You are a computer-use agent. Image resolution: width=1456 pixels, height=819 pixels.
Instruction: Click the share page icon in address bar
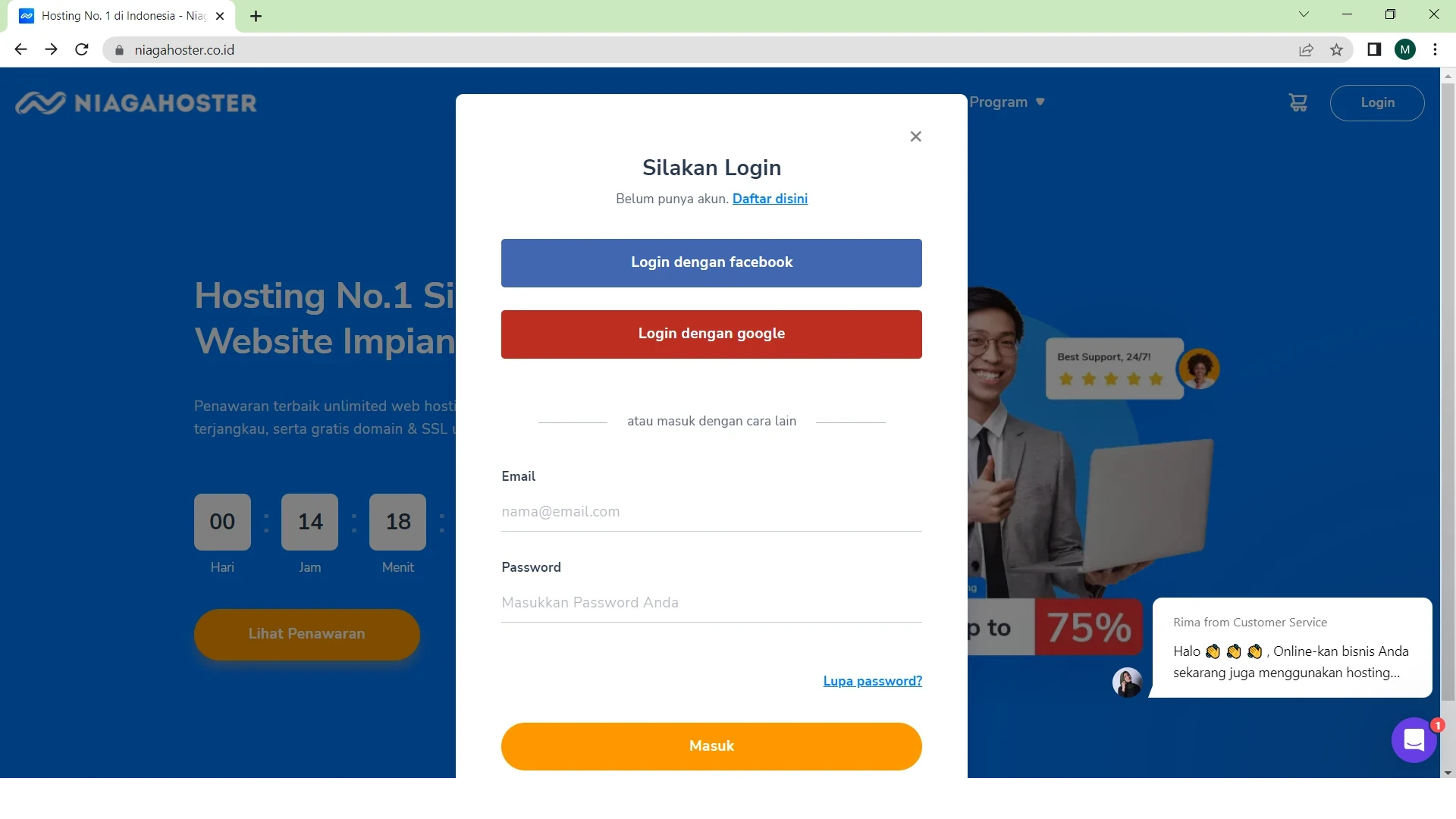[x=1306, y=50]
